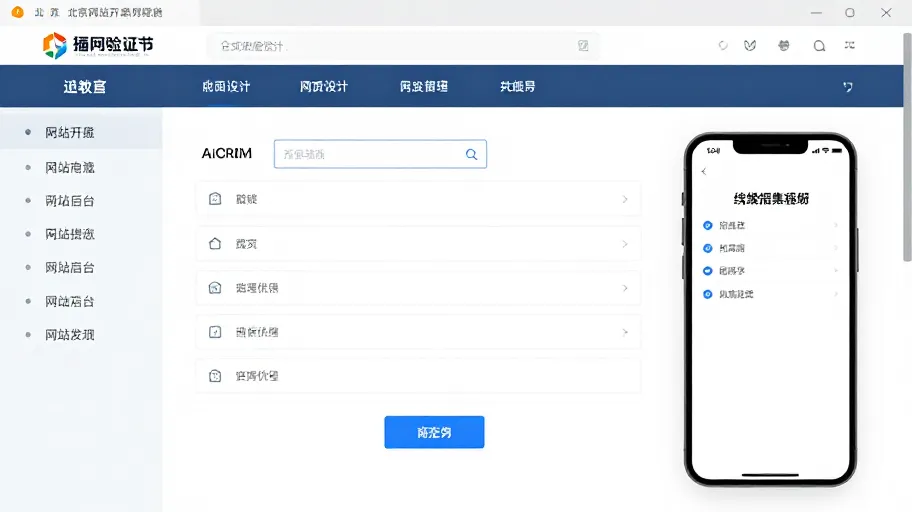Click the bold title in phone preview
The height and width of the screenshot is (512, 912).
click(x=771, y=199)
